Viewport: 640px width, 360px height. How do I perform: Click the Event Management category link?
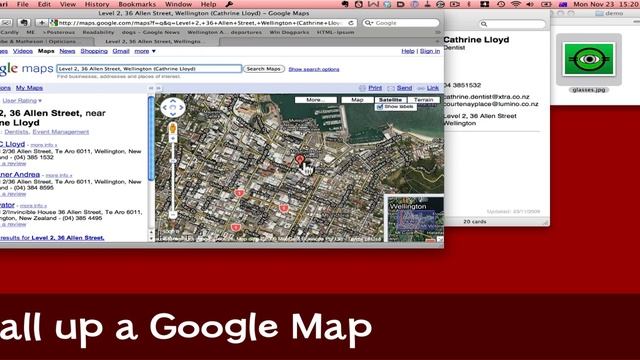pyautogui.click(x=60, y=132)
